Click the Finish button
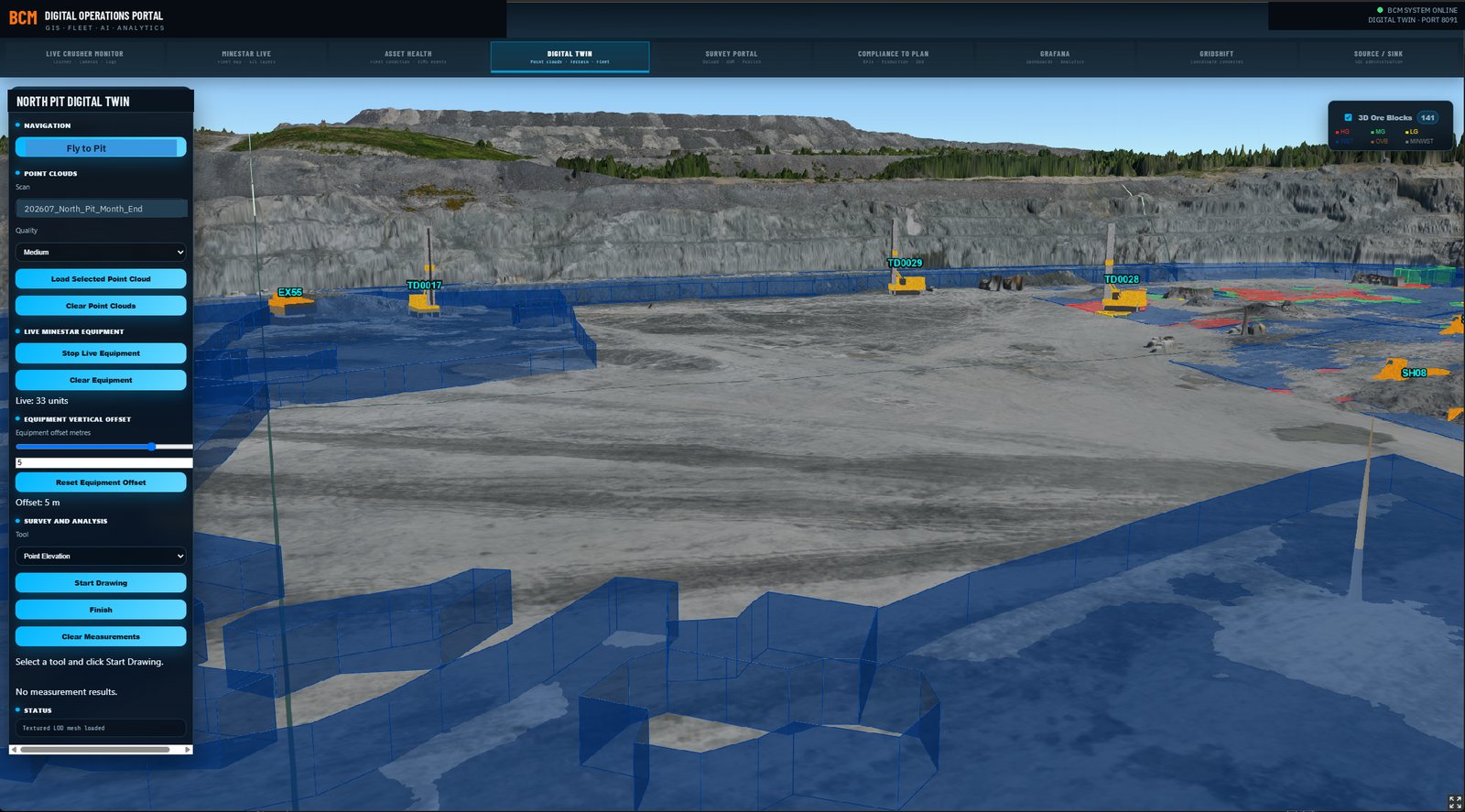This screenshot has width=1465, height=812. (101, 610)
